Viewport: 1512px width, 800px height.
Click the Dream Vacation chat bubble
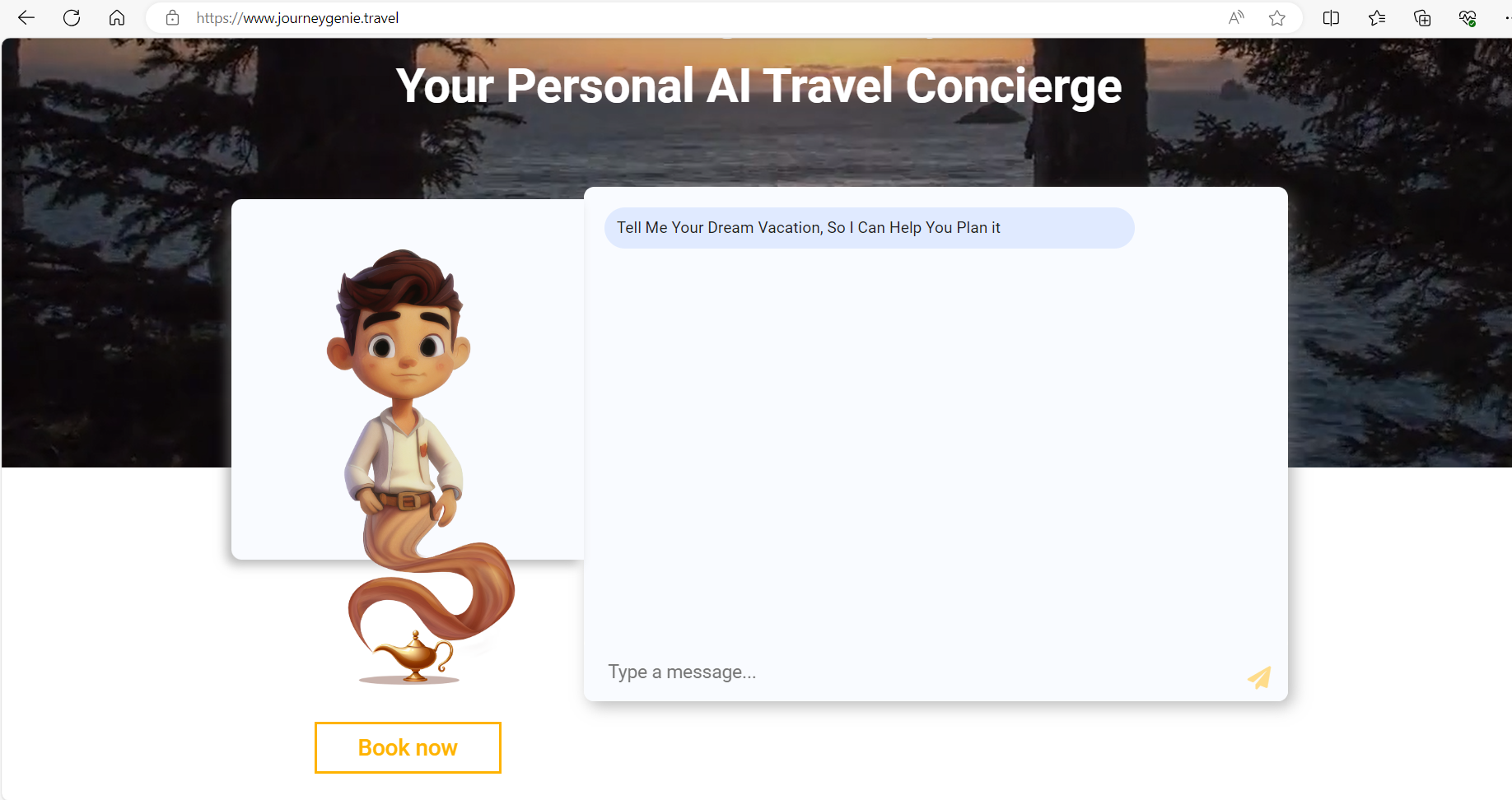coord(869,228)
